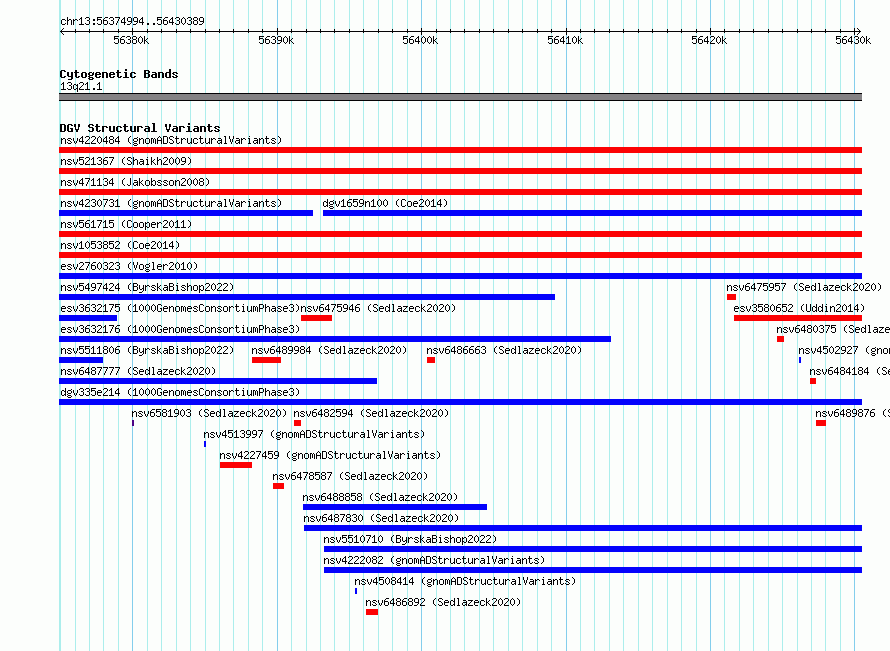This screenshot has height=651, width=890.
Task: Click the red bar of esv3580652
Action: coord(798,318)
